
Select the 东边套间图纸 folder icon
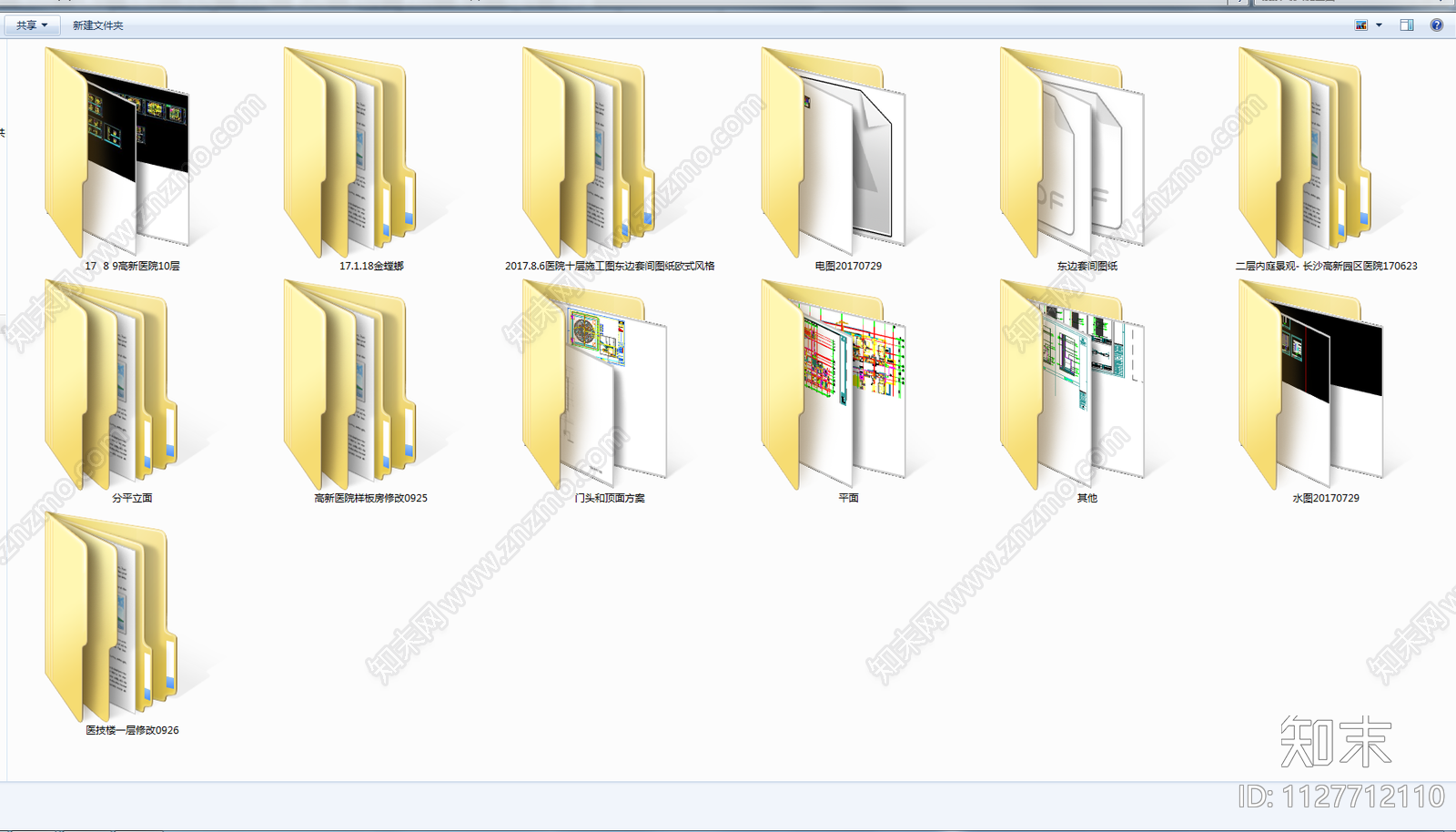pos(1072,152)
